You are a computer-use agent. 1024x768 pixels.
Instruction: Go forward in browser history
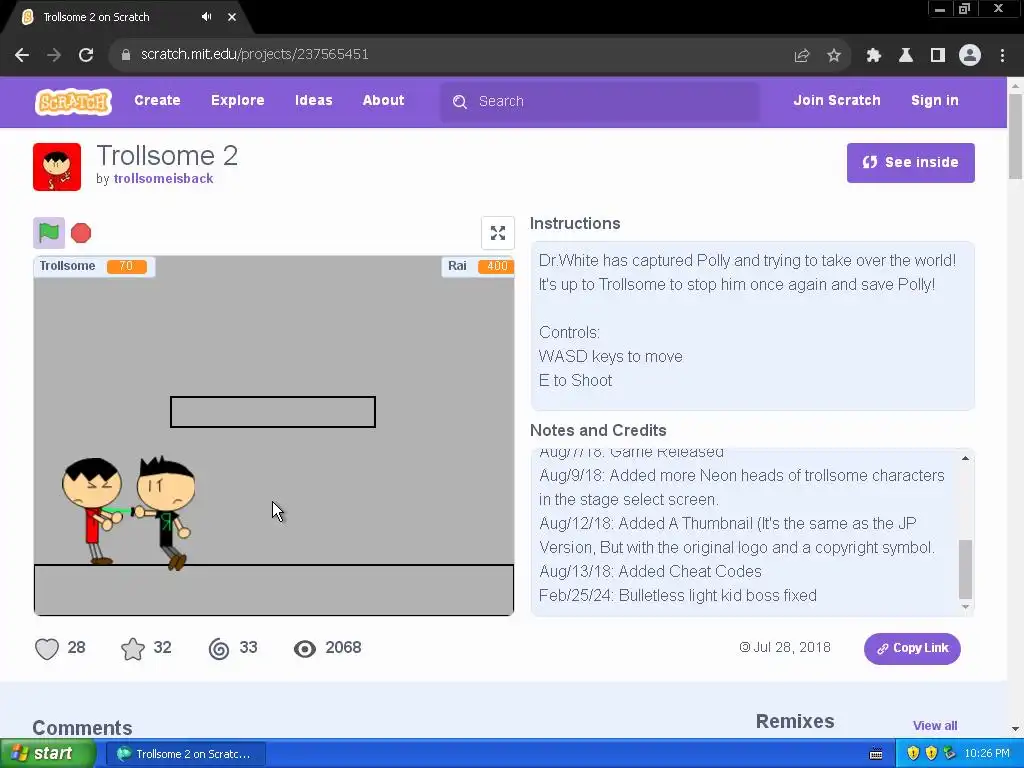[54, 55]
